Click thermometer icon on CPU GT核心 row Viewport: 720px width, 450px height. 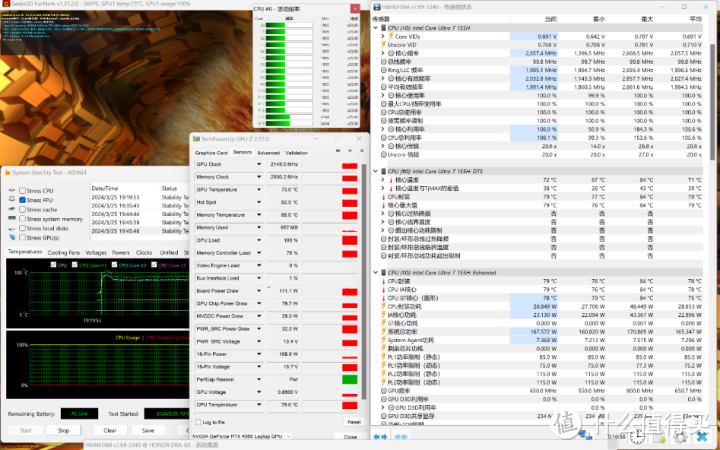[384, 298]
